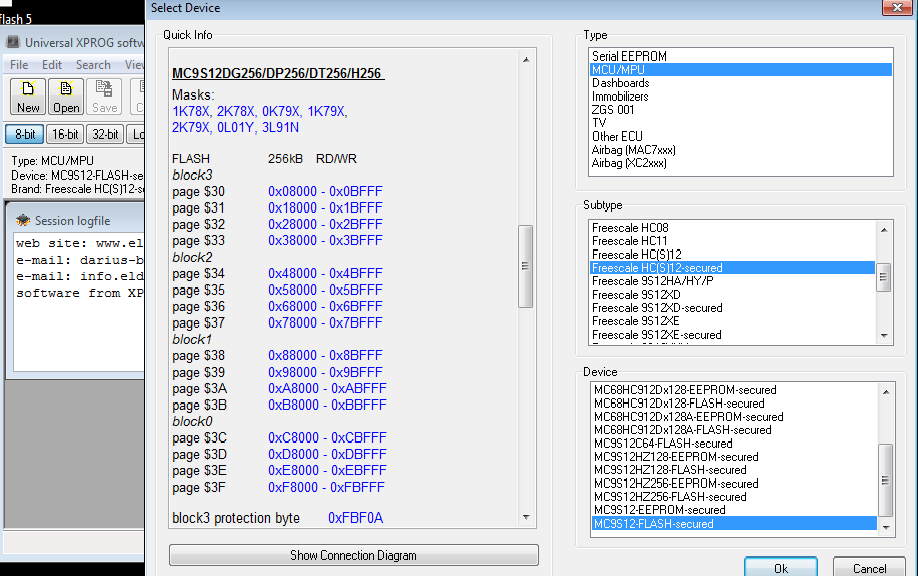Toggle 16-bit view mode
Image resolution: width=918 pixels, height=576 pixels.
coord(65,134)
